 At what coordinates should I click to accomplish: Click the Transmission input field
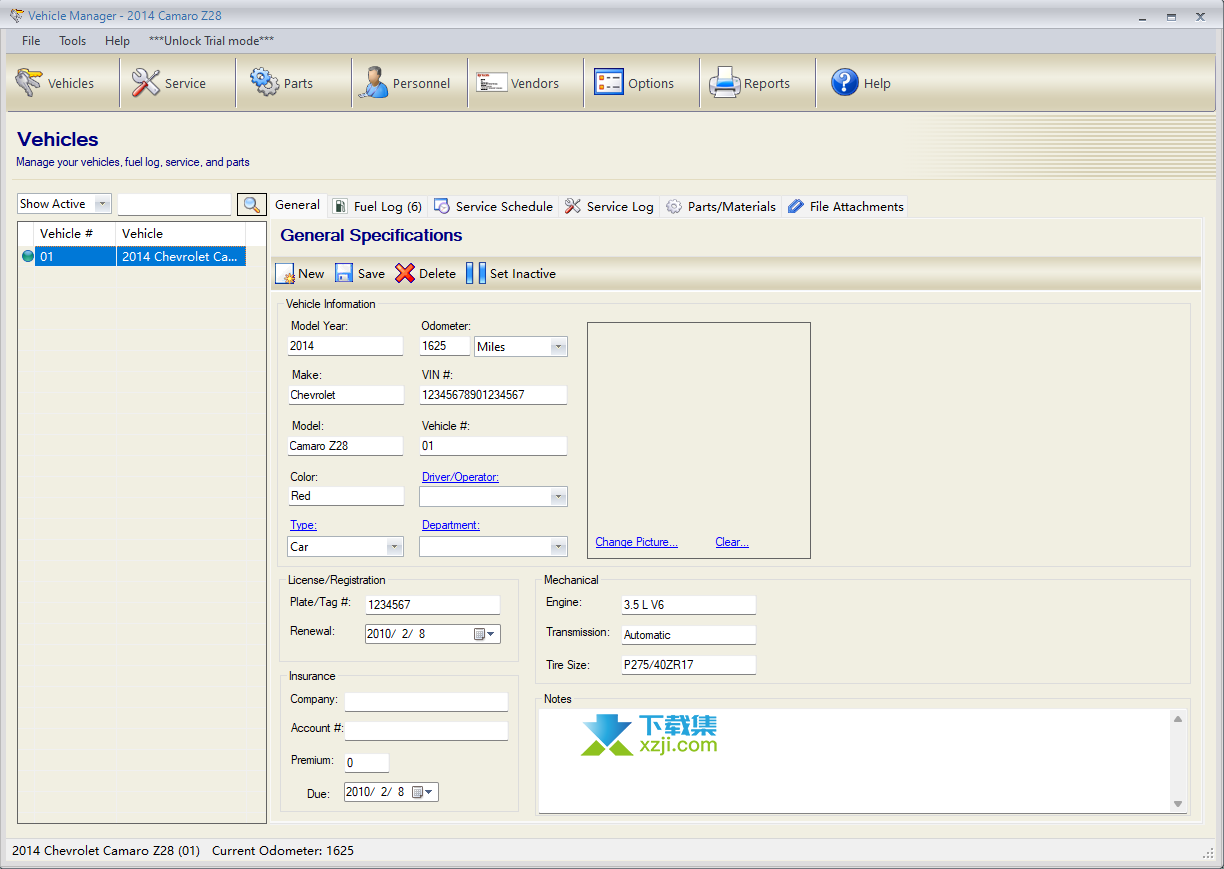688,635
